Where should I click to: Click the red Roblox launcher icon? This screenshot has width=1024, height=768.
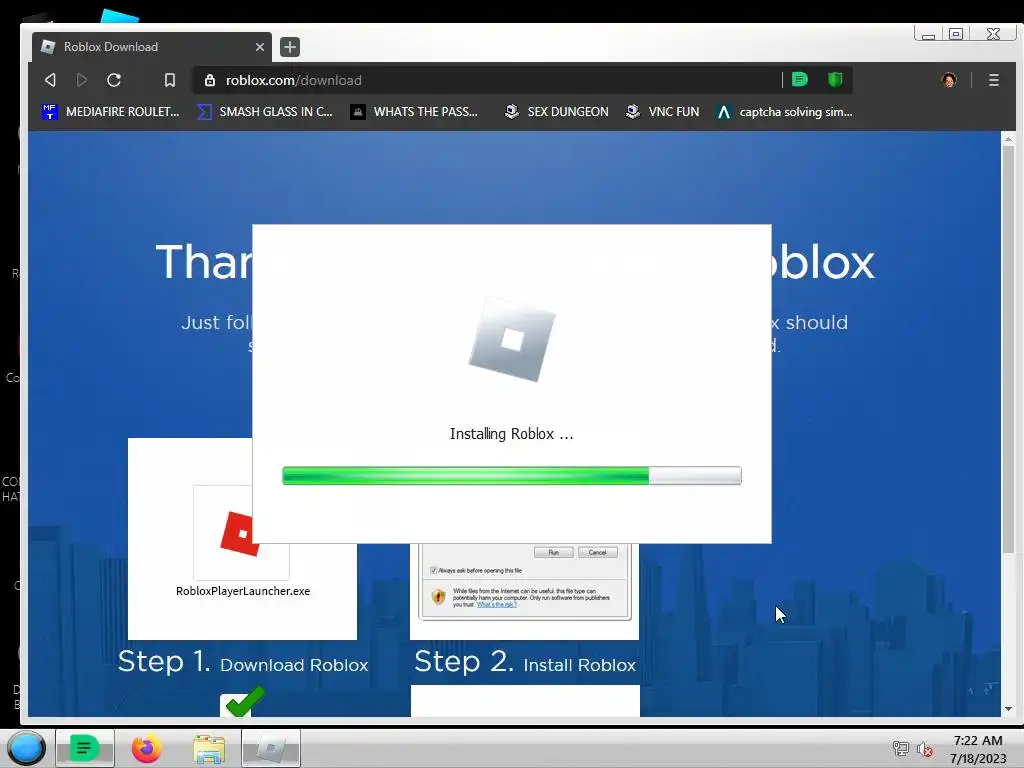coord(239,534)
